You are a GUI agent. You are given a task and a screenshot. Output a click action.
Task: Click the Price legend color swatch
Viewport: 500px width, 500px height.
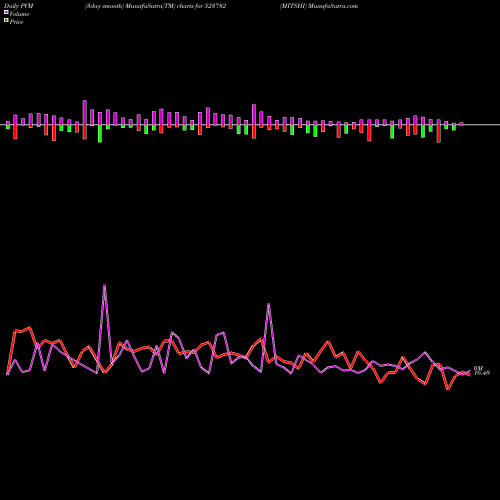6,21
